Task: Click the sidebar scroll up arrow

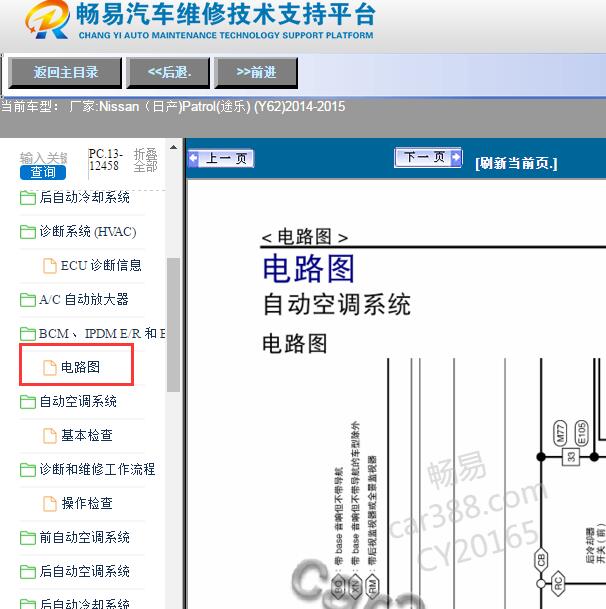Action: (x=174, y=148)
